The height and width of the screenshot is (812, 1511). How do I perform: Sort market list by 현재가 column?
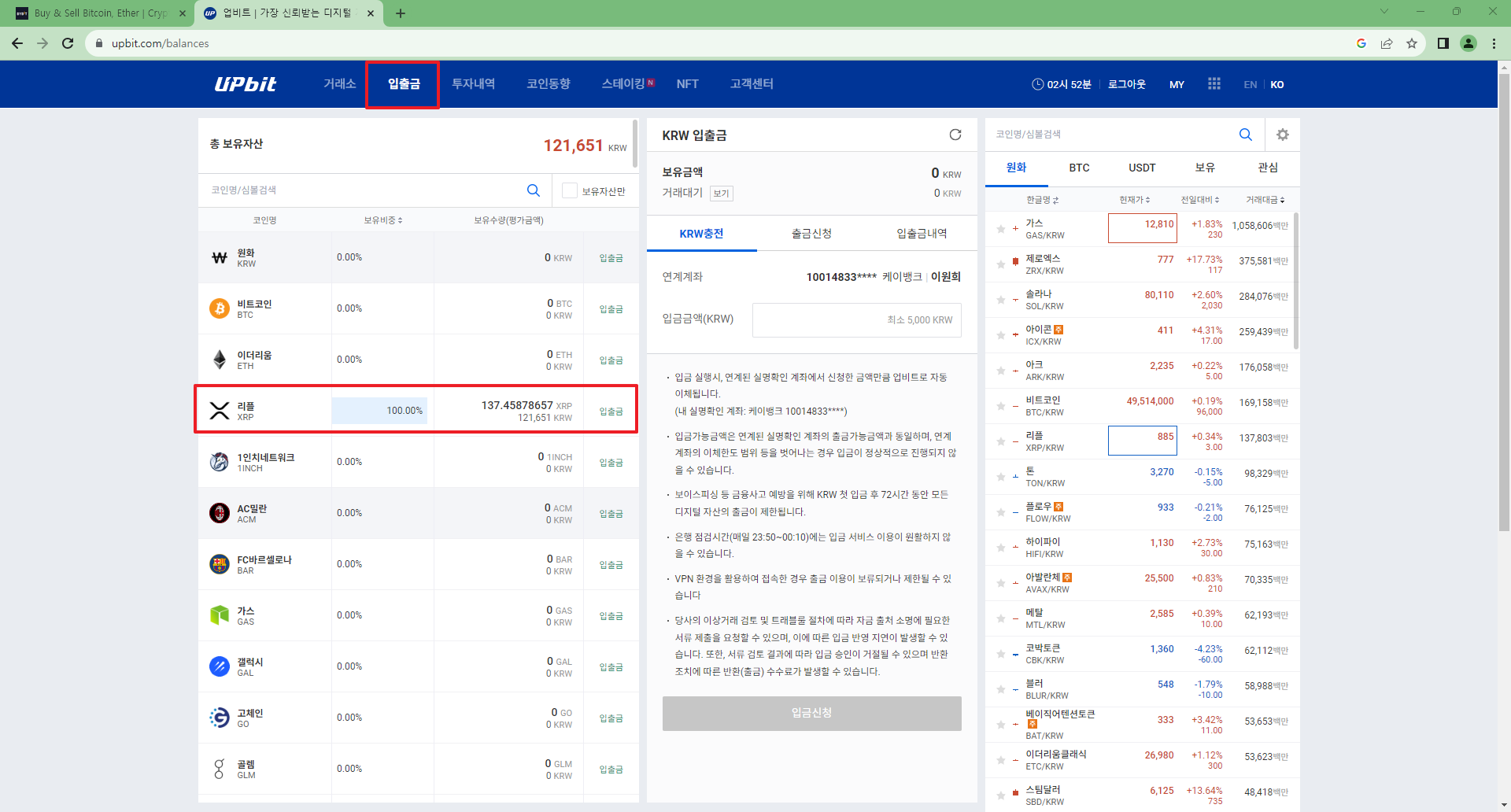click(1134, 200)
